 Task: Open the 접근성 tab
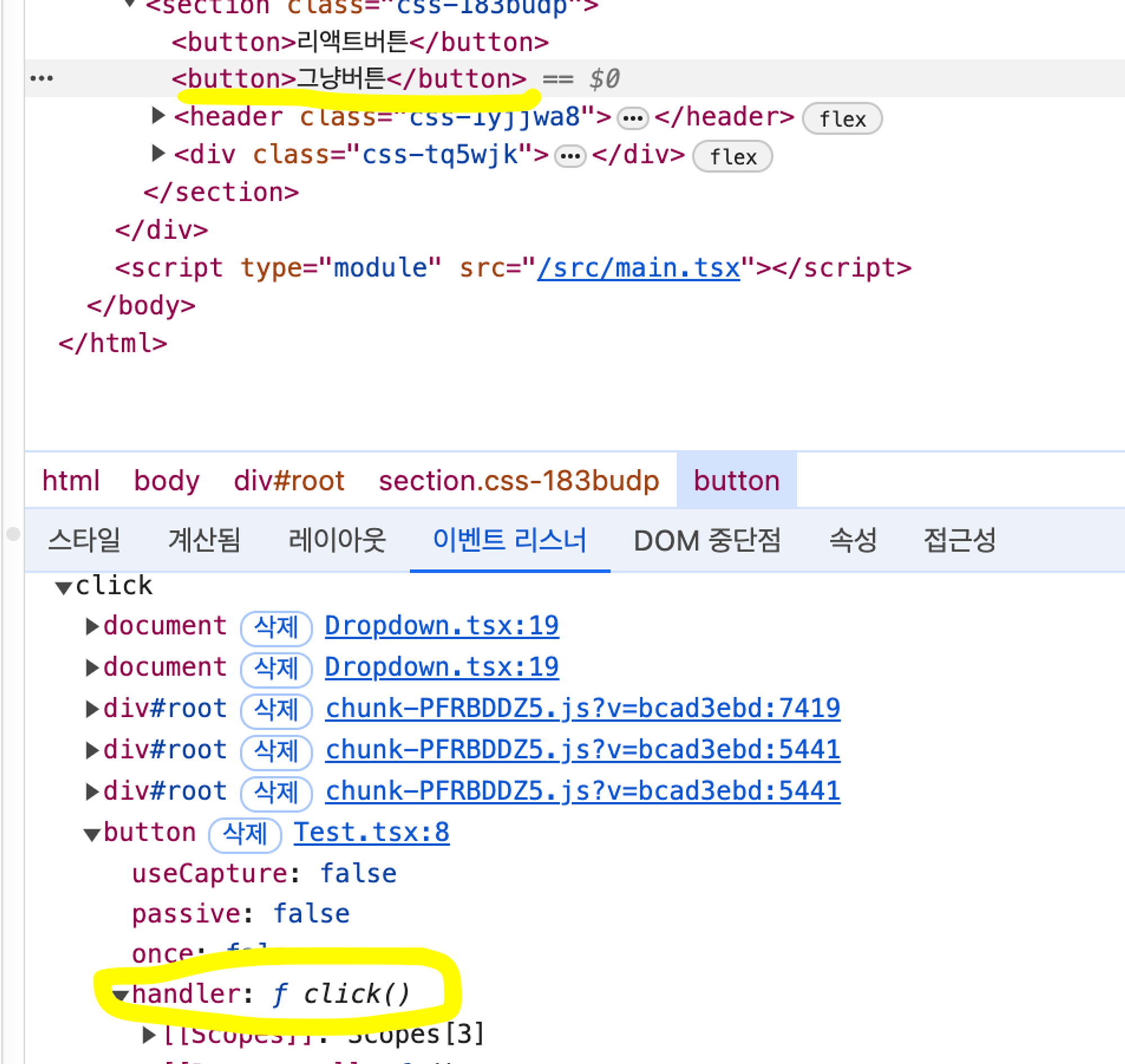point(960,540)
